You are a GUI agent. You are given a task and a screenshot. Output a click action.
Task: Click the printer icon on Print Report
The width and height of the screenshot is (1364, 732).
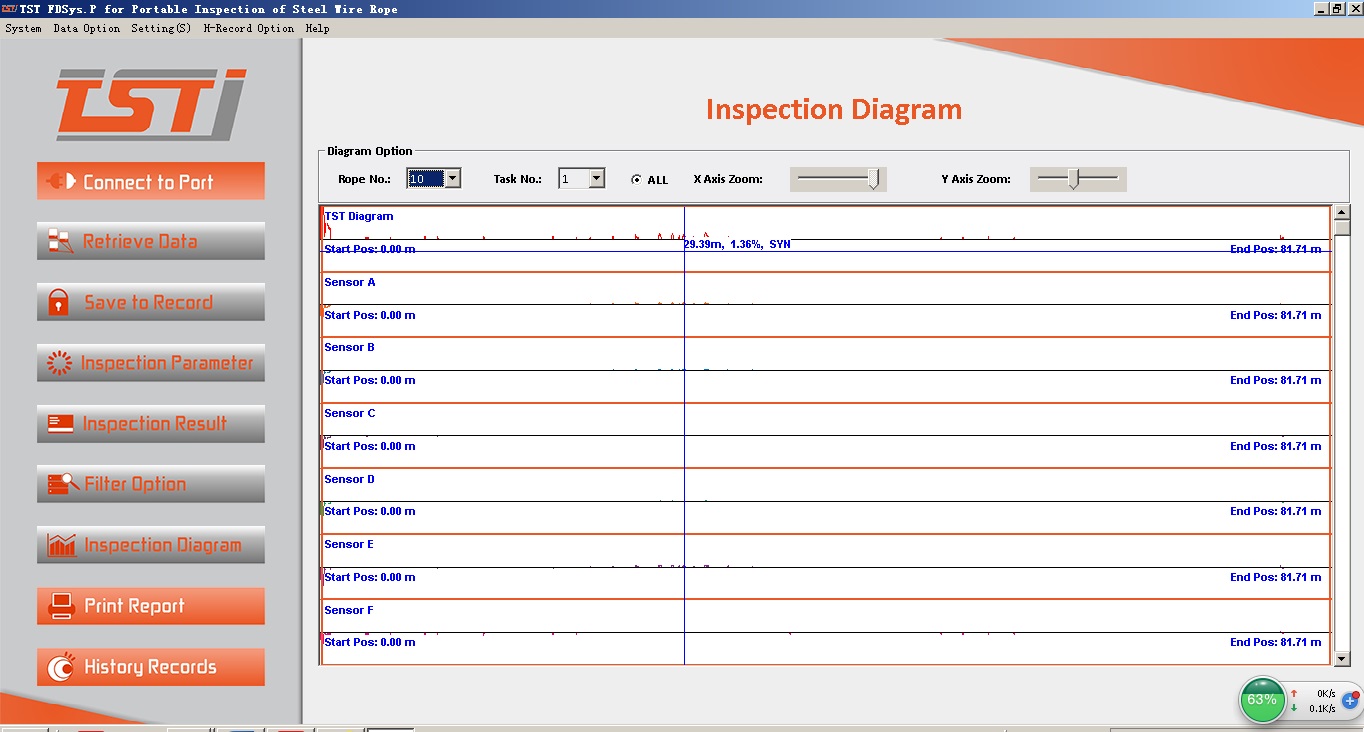pos(62,606)
